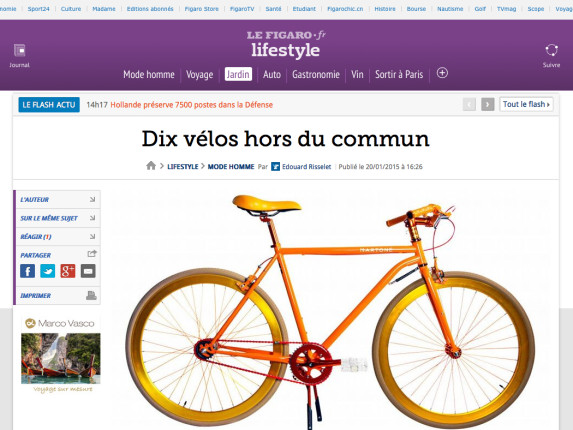
Task: Click the Suivre icon
Action: tap(551, 50)
